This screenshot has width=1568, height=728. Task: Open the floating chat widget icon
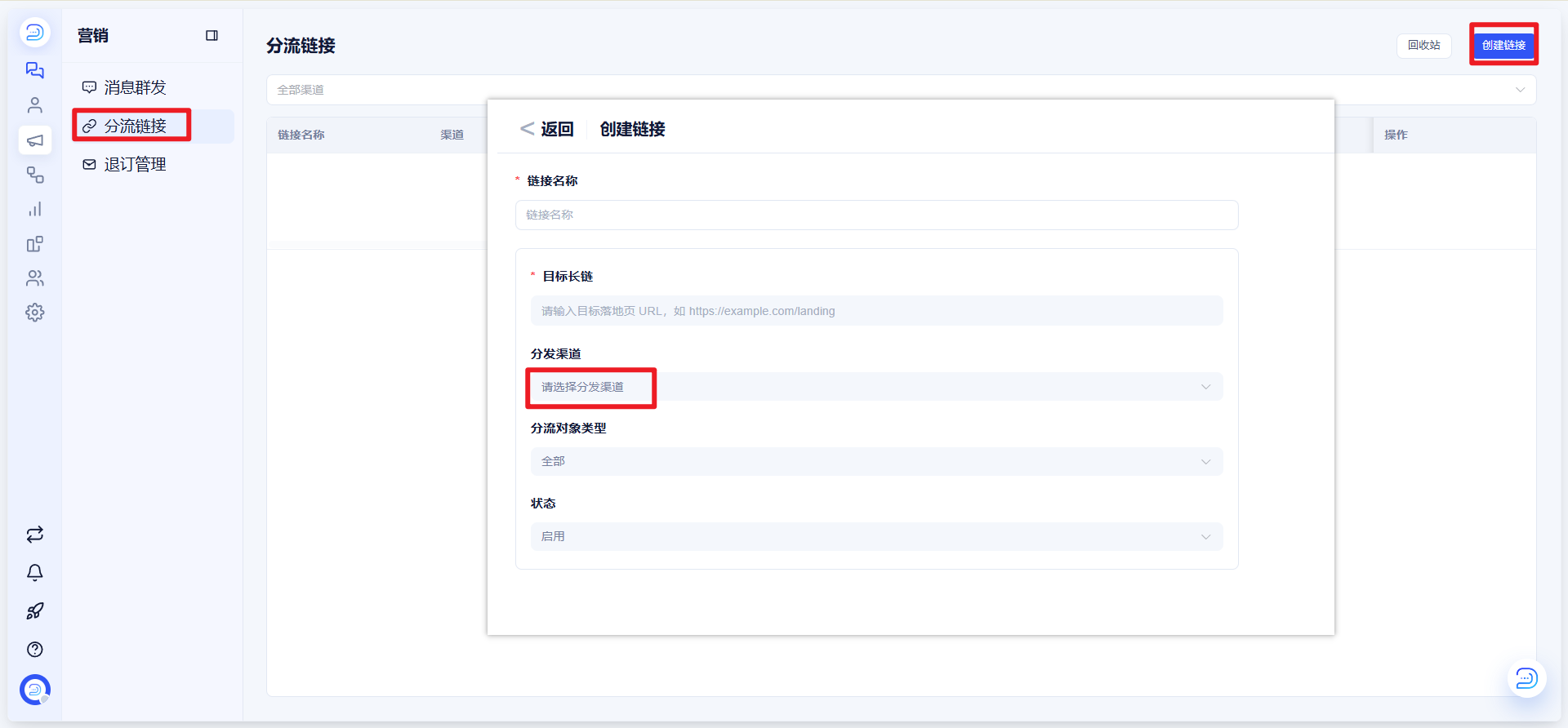point(1526,678)
